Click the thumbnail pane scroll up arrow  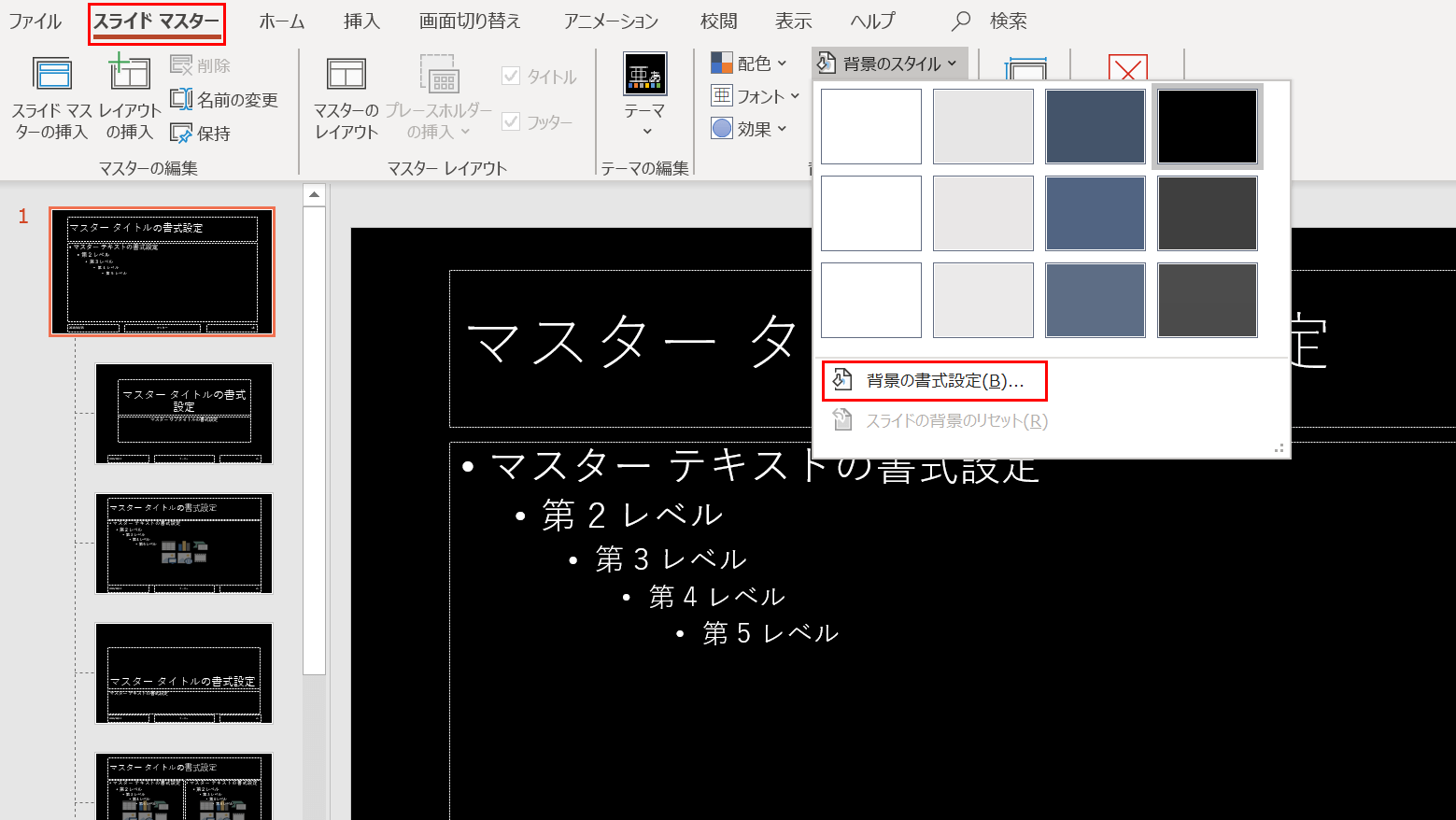tap(315, 195)
